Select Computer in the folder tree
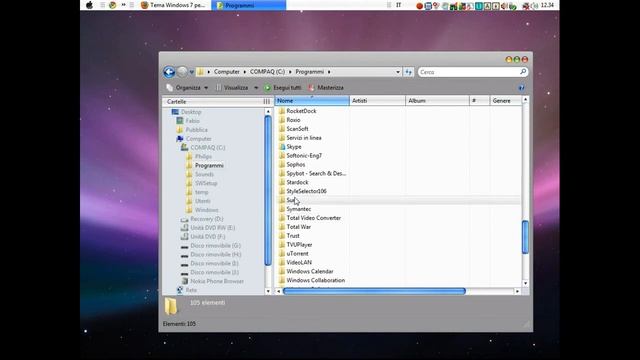 coord(198,139)
